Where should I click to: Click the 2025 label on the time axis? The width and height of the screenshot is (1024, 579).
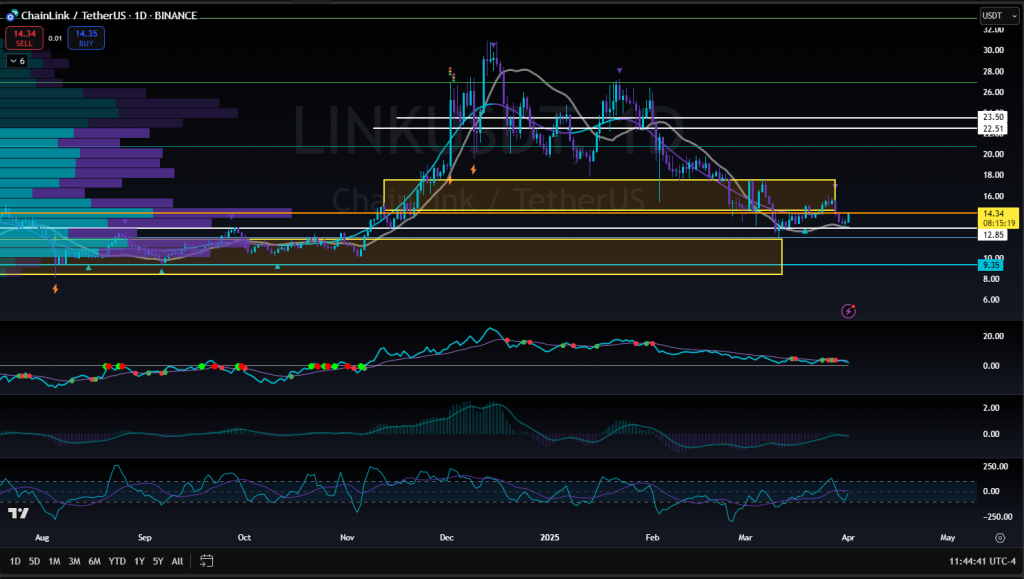tap(550, 538)
